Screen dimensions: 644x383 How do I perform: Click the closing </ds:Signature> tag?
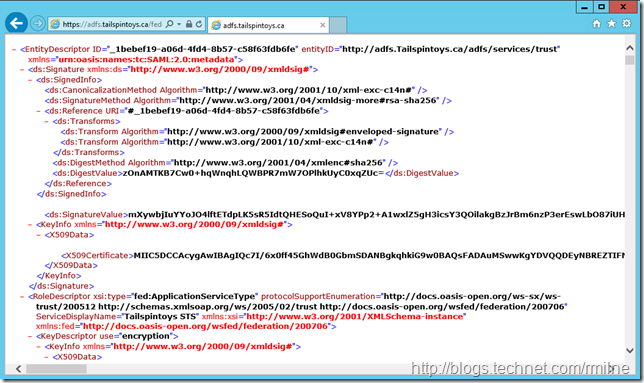tap(61, 286)
